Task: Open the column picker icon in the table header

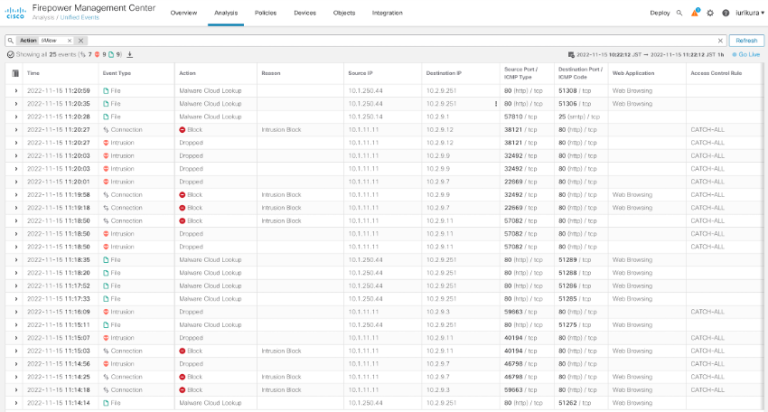Action: click(x=16, y=73)
